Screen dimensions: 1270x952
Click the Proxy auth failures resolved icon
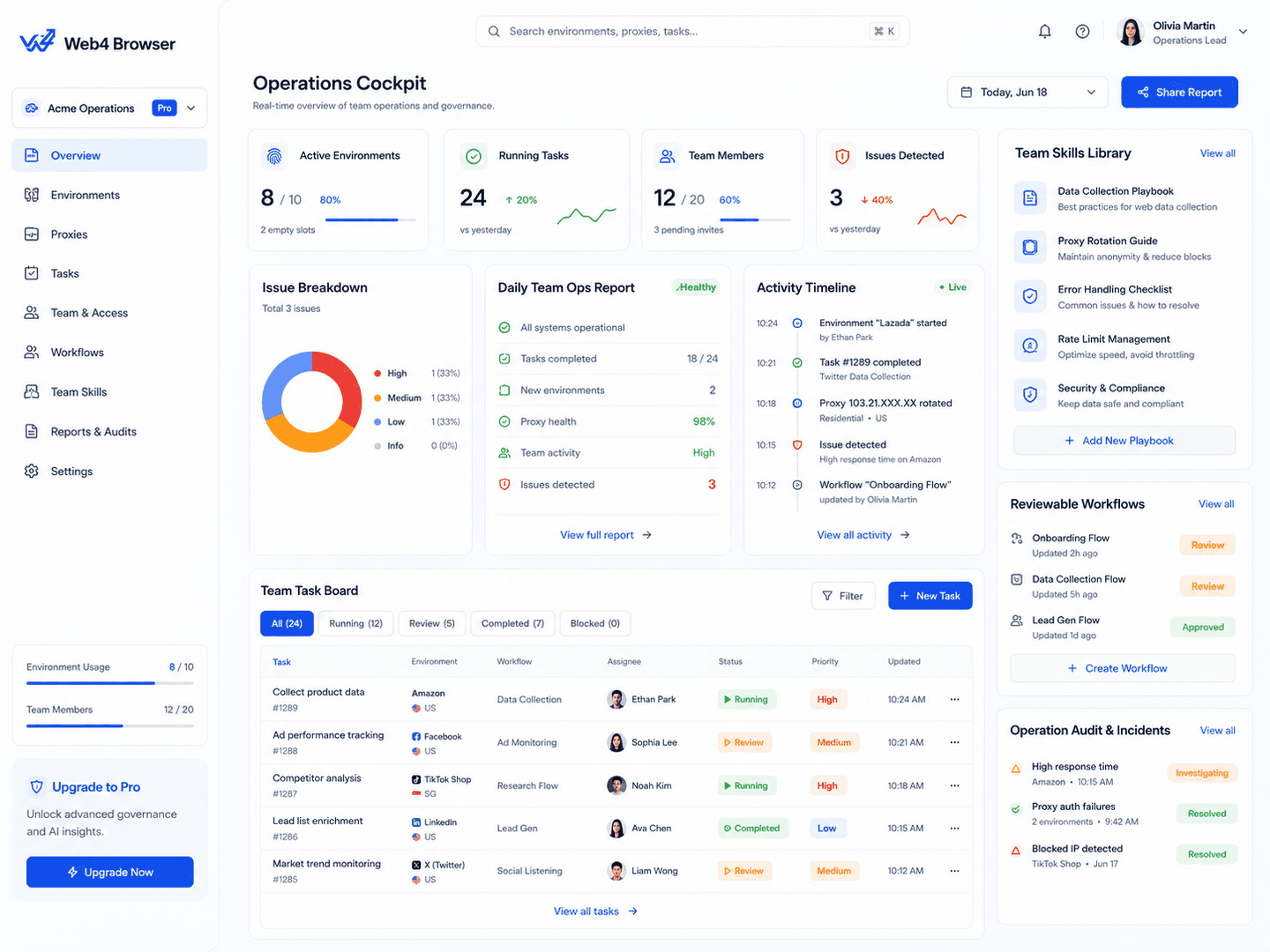pos(1016,808)
